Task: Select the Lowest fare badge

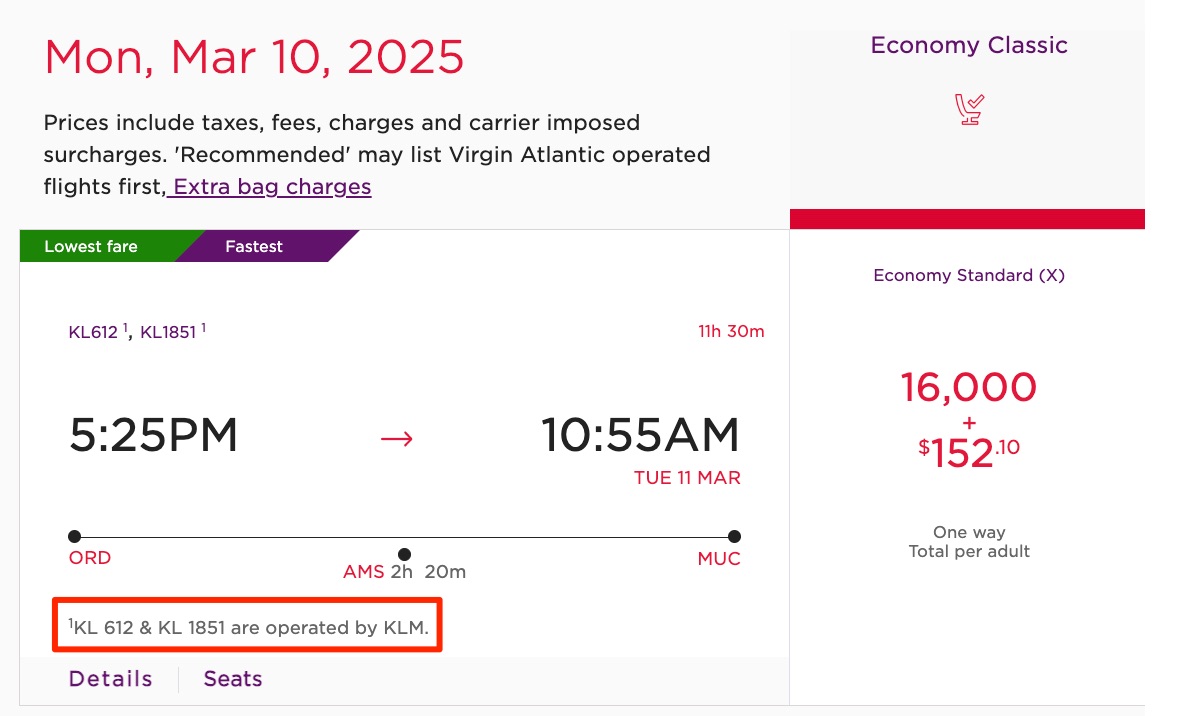Action: tap(91, 245)
